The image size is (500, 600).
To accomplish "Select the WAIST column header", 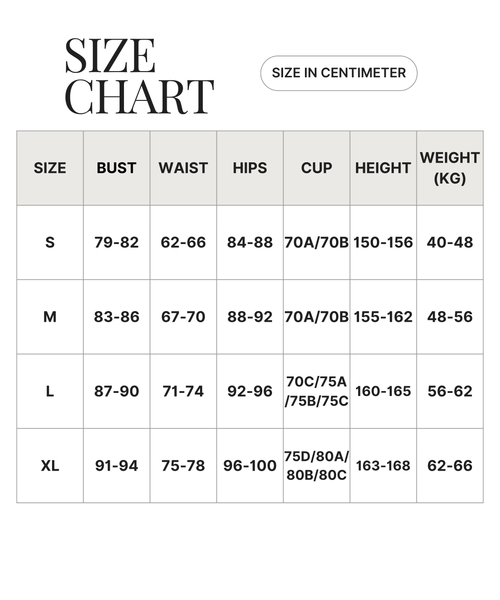I will pyautogui.click(x=183, y=168).
